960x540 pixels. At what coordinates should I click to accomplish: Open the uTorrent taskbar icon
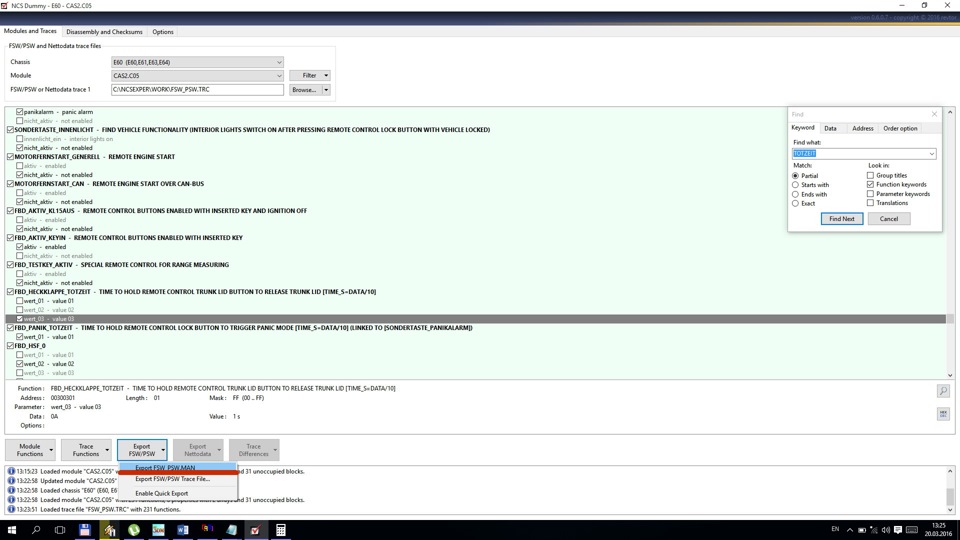pos(133,530)
